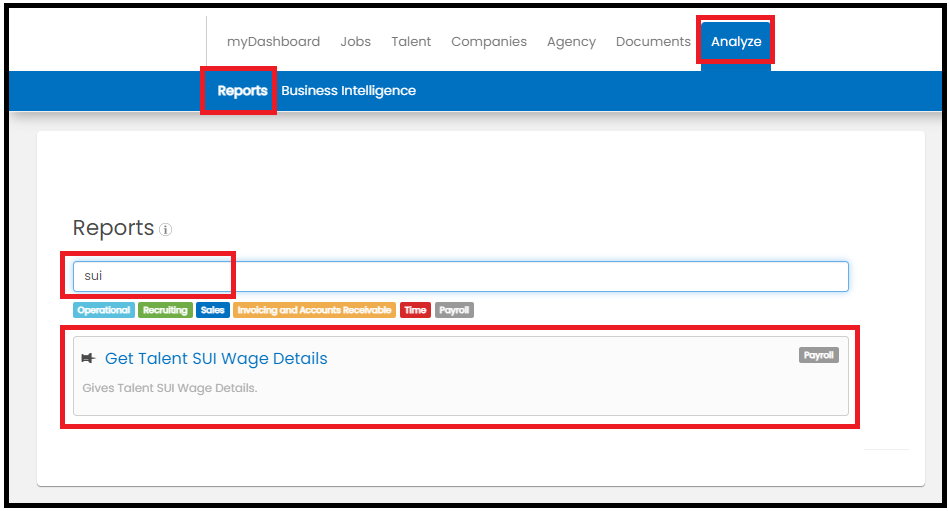Go to the Jobs tab
949x511 pixels.
[355, 42]
